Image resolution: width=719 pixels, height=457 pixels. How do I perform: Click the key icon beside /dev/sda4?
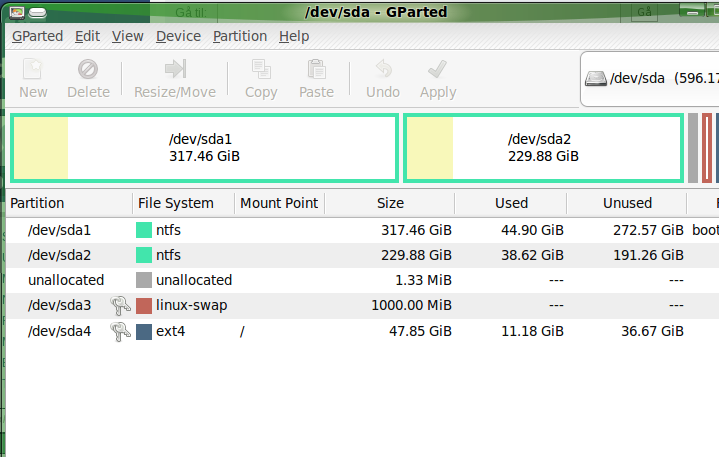pyautogui.click(x=121, y=330)
